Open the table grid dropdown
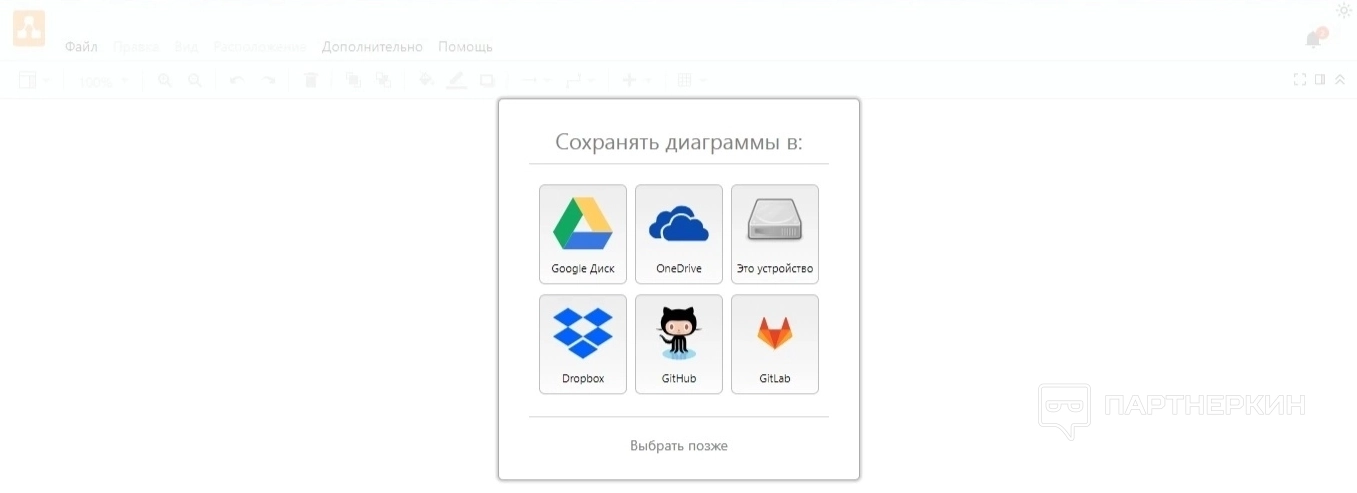1357x493 pixels. pyautogui.click(x=691, y=80)
